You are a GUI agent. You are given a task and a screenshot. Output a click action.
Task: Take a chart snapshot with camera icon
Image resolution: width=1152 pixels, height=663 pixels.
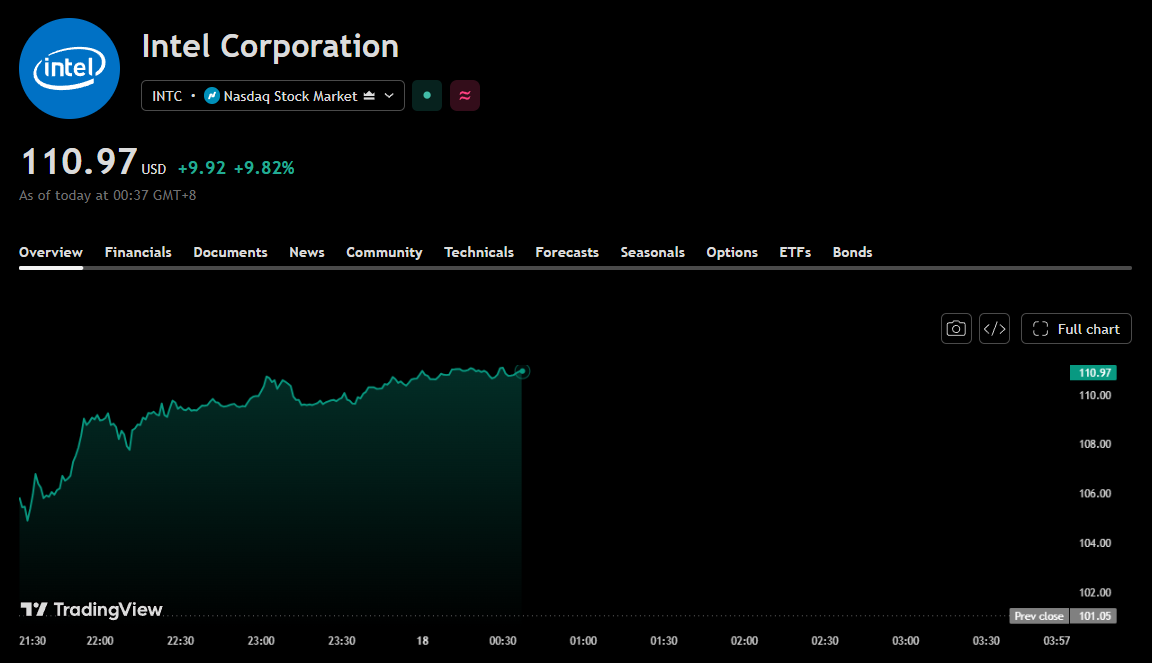click(x=956, y=329)
